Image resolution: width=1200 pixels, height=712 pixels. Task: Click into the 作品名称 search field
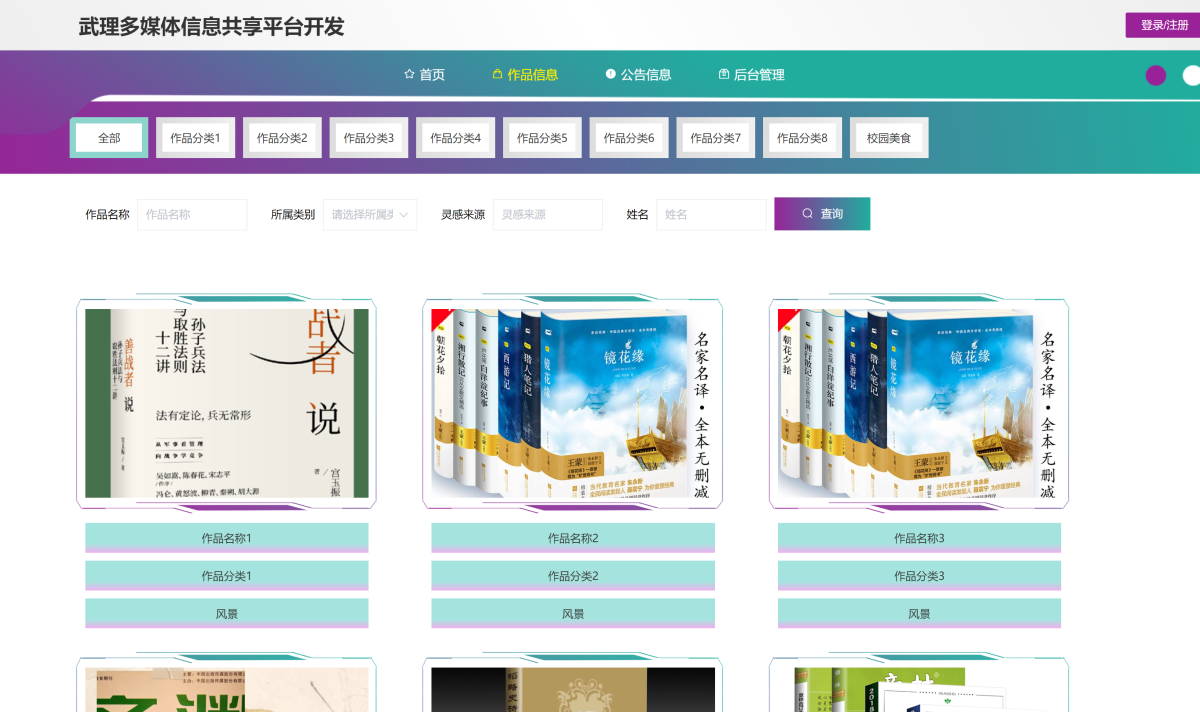pos(192,214)
